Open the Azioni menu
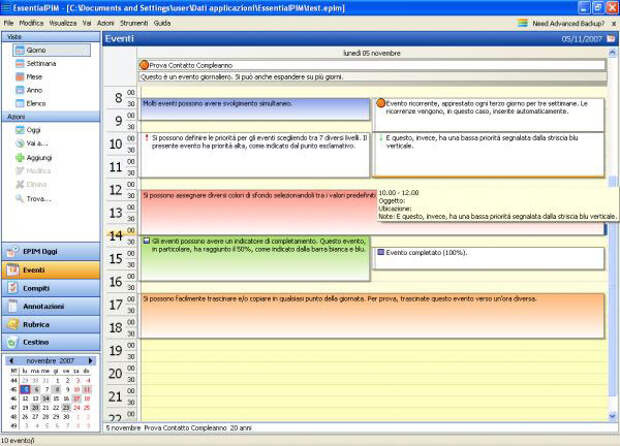The height and width of the screenshot is (446, 620). click(105, 23)
